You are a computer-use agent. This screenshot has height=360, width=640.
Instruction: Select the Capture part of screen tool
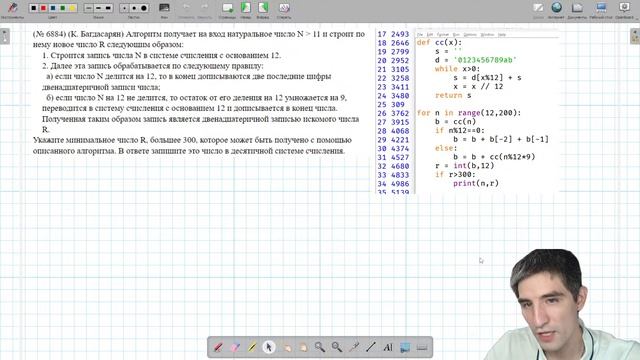[405, 347]
